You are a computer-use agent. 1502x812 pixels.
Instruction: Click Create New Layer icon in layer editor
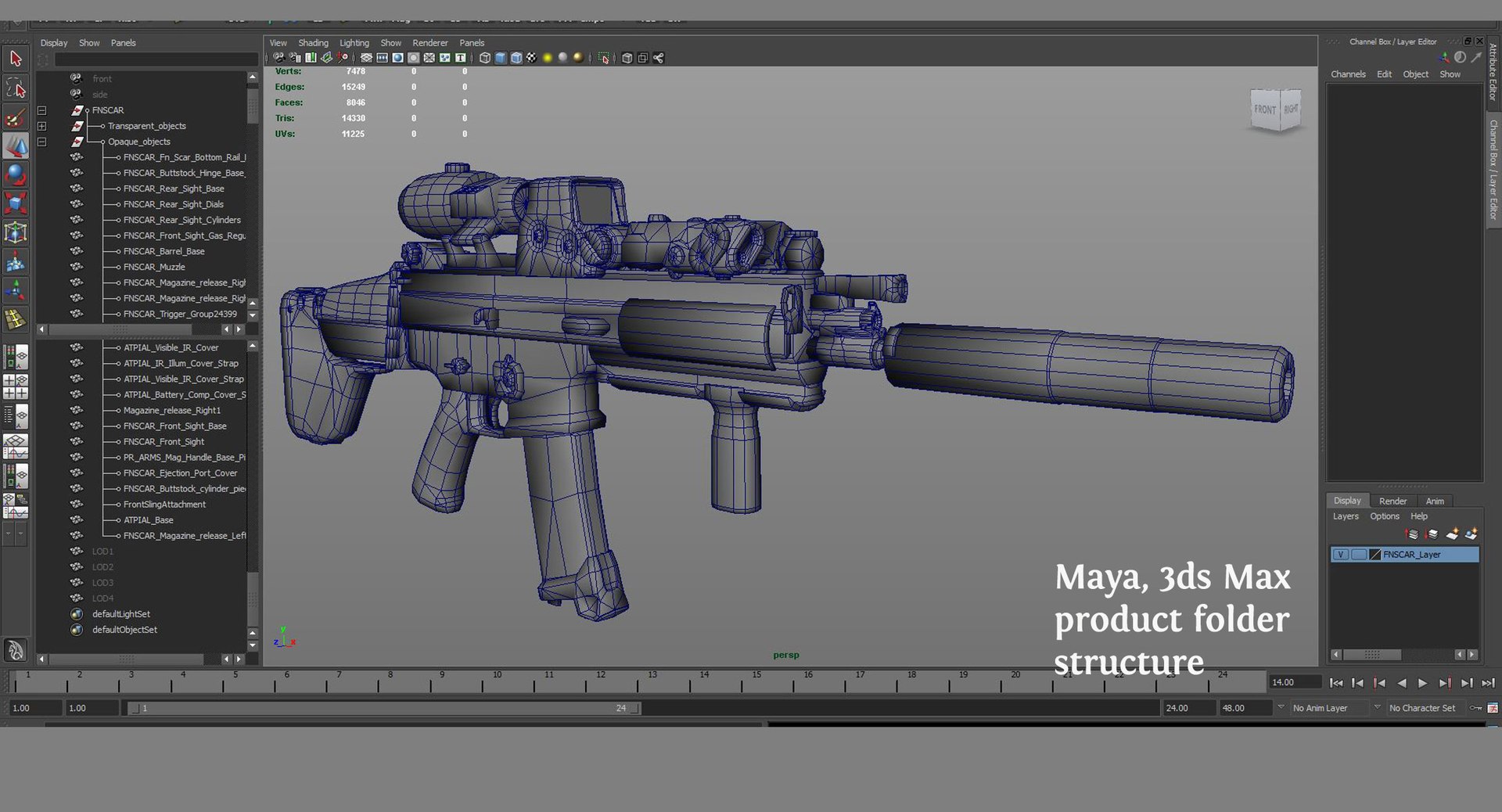pyautogui.click(x=1452, y=534)
